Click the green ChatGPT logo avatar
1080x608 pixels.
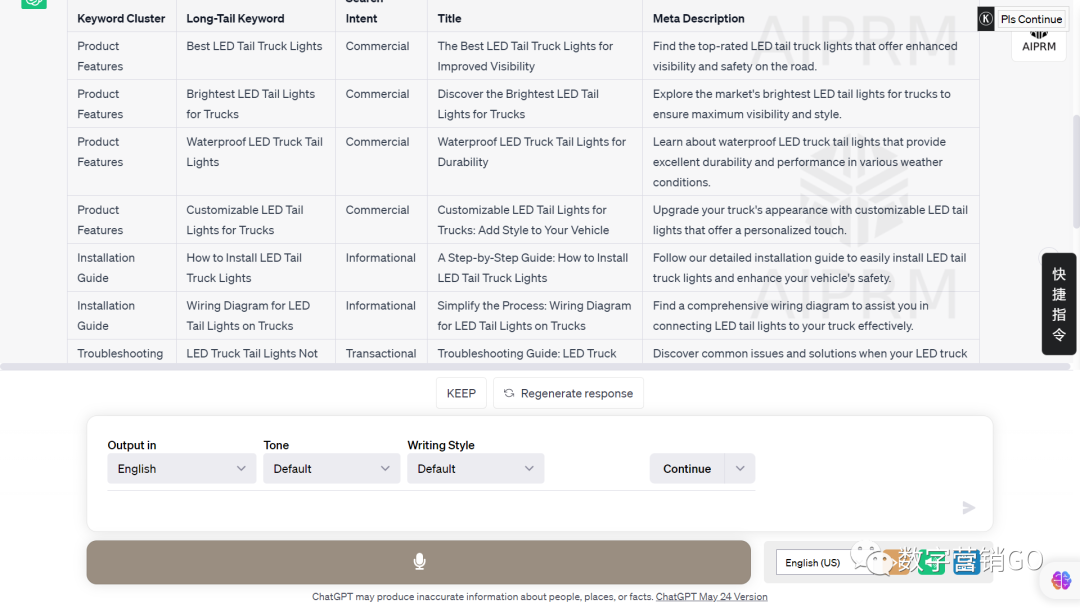pyautogui.click(x=34, y=3)
